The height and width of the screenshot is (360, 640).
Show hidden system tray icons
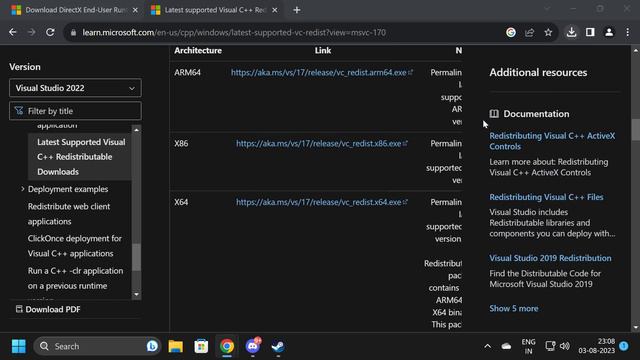(487, 346)
